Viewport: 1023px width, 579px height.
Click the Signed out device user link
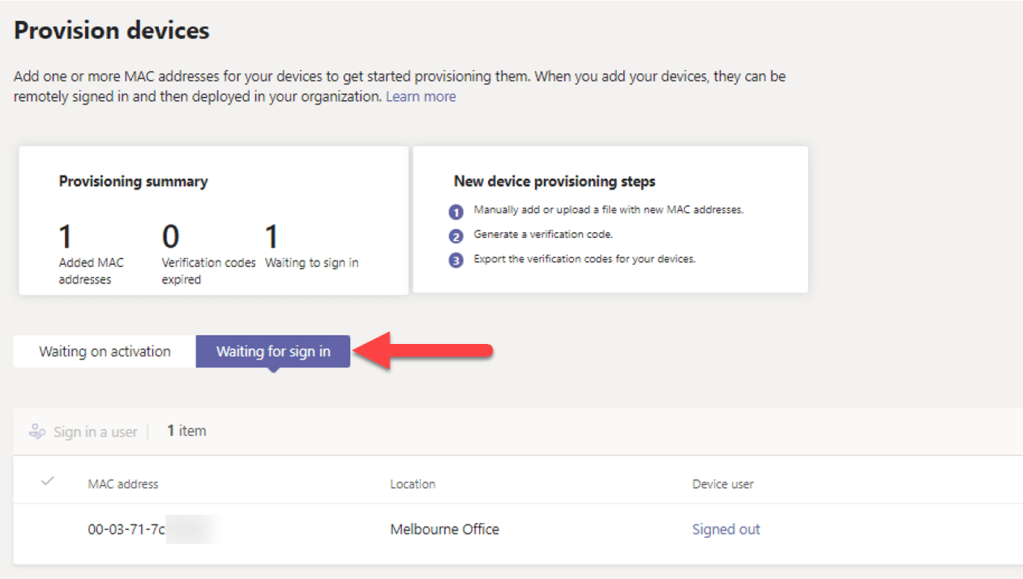pyautogui.click(x=726, y=529)
